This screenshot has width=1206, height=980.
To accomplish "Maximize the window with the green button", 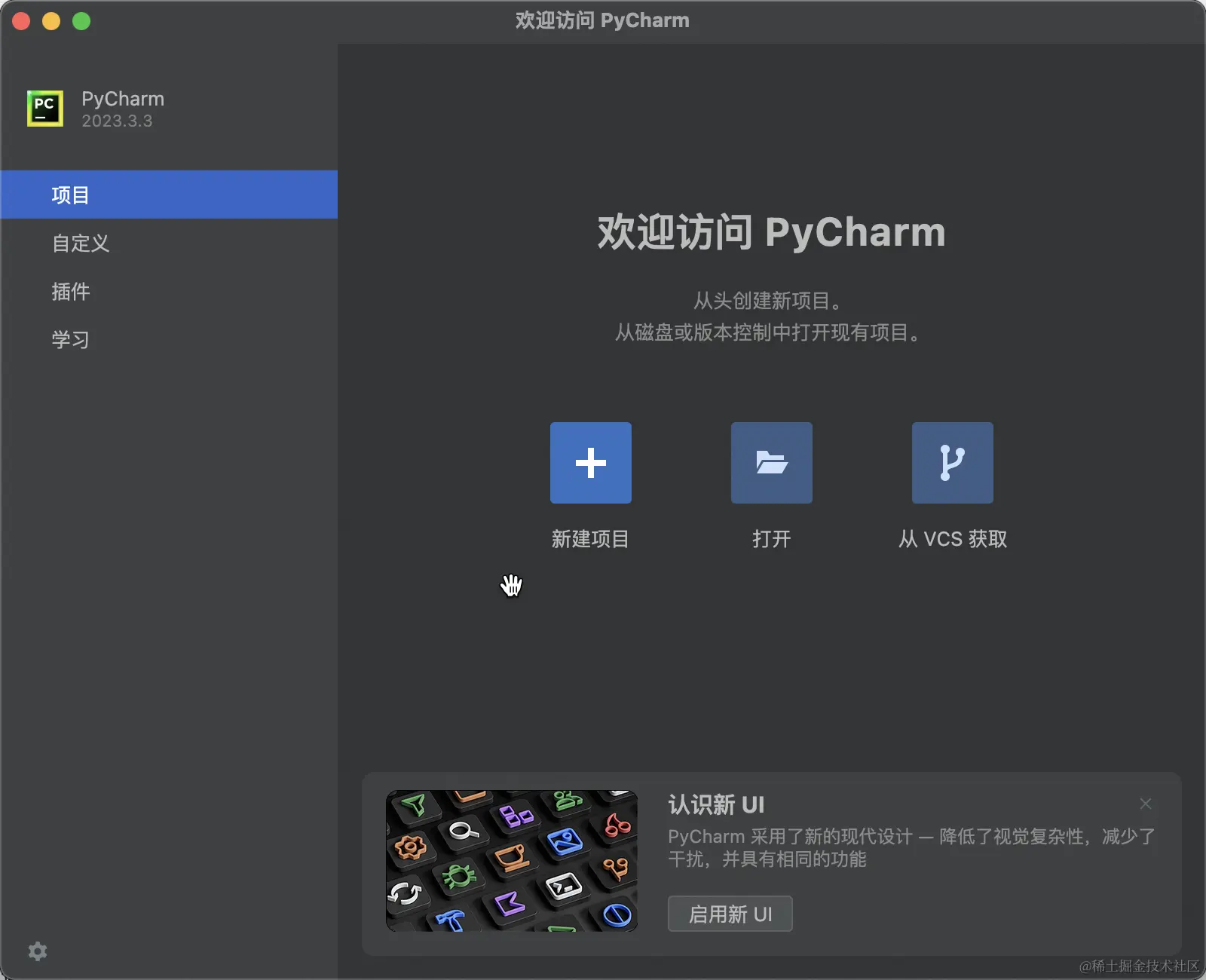I will 81,21.
